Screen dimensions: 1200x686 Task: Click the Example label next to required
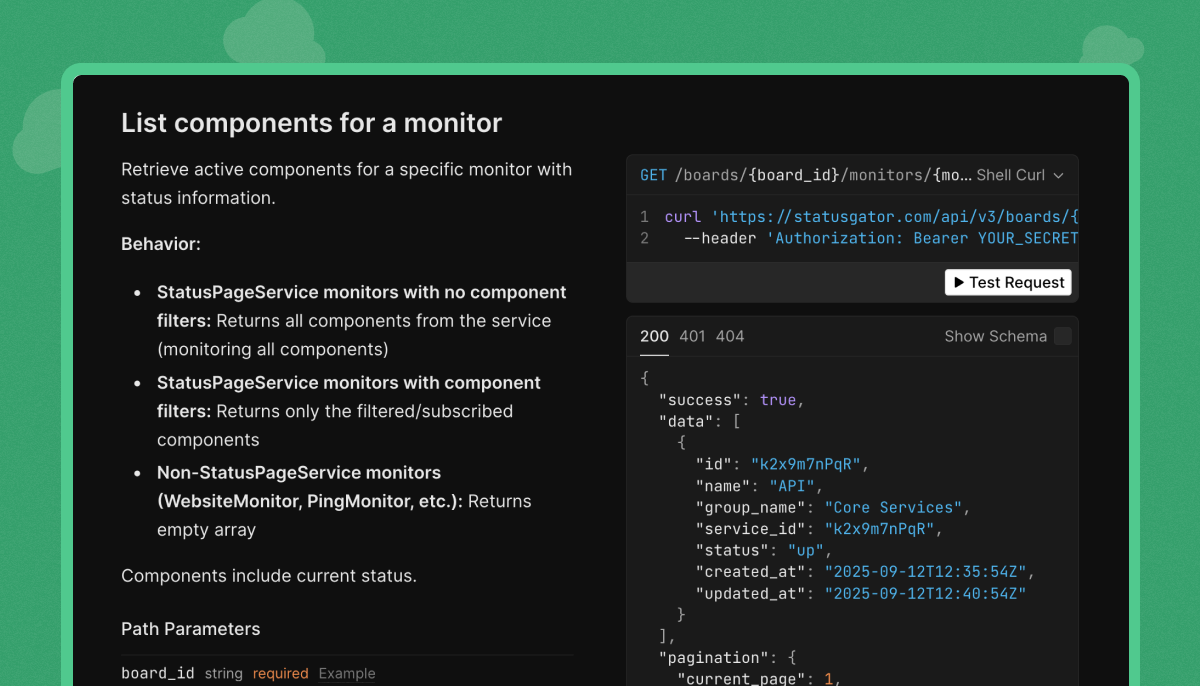pos(347,673)
